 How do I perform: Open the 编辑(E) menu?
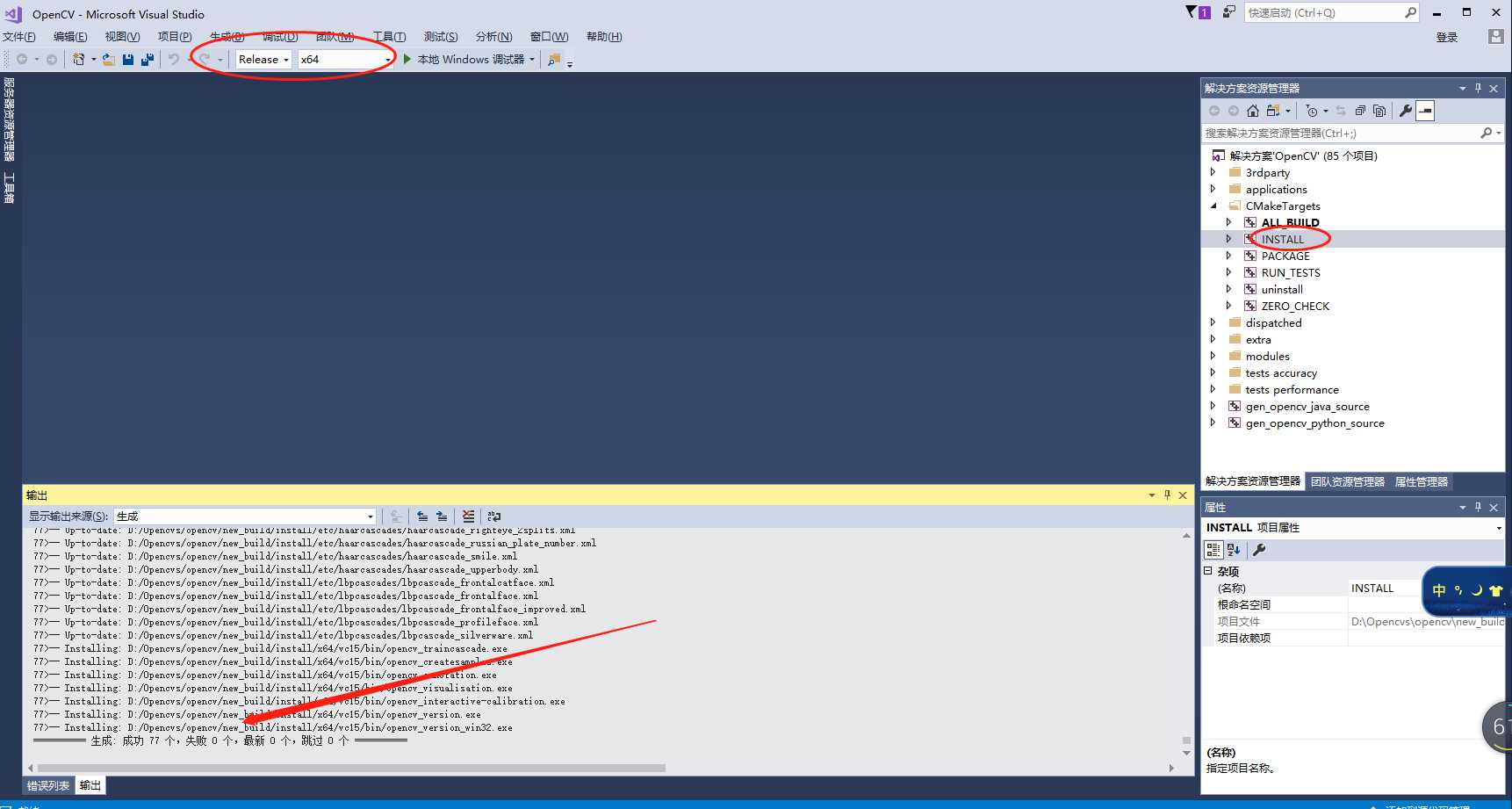70,37
